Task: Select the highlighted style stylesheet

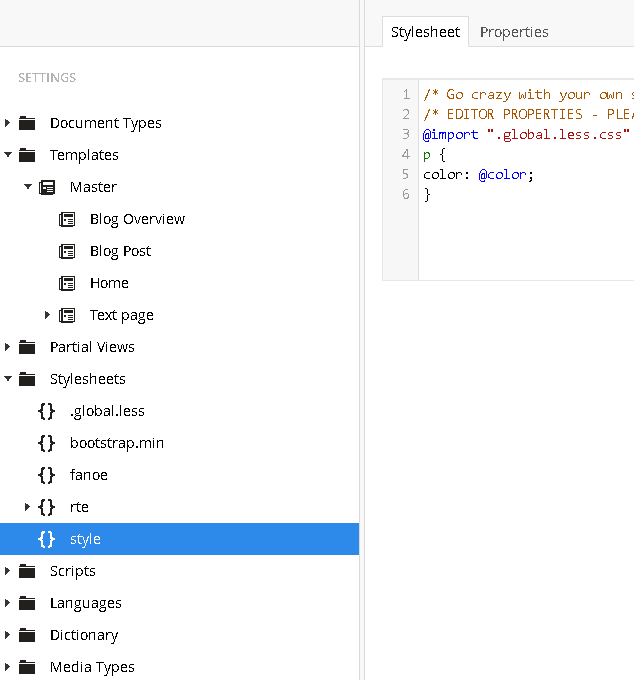Action: [180, 539]
